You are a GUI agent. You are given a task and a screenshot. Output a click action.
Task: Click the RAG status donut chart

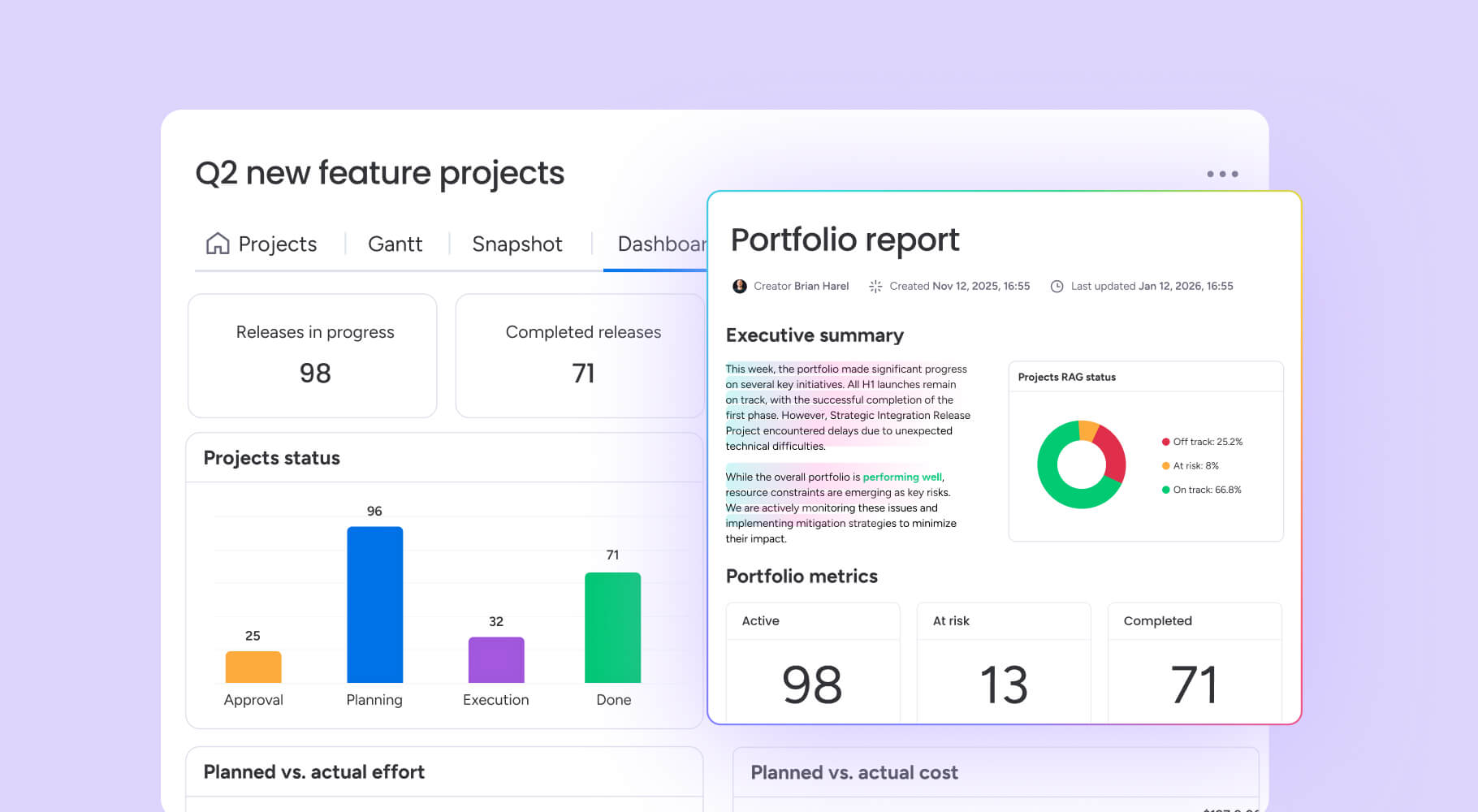tap(1082, 464)
